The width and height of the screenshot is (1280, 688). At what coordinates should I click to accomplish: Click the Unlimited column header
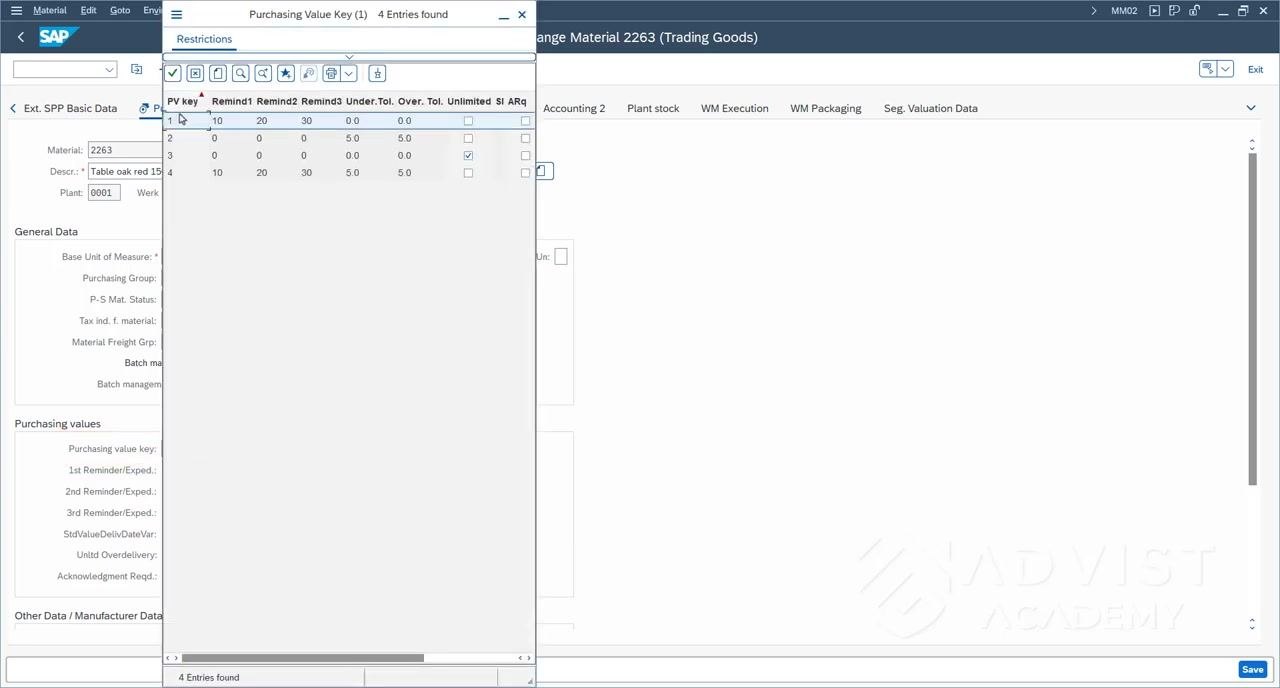469,101
